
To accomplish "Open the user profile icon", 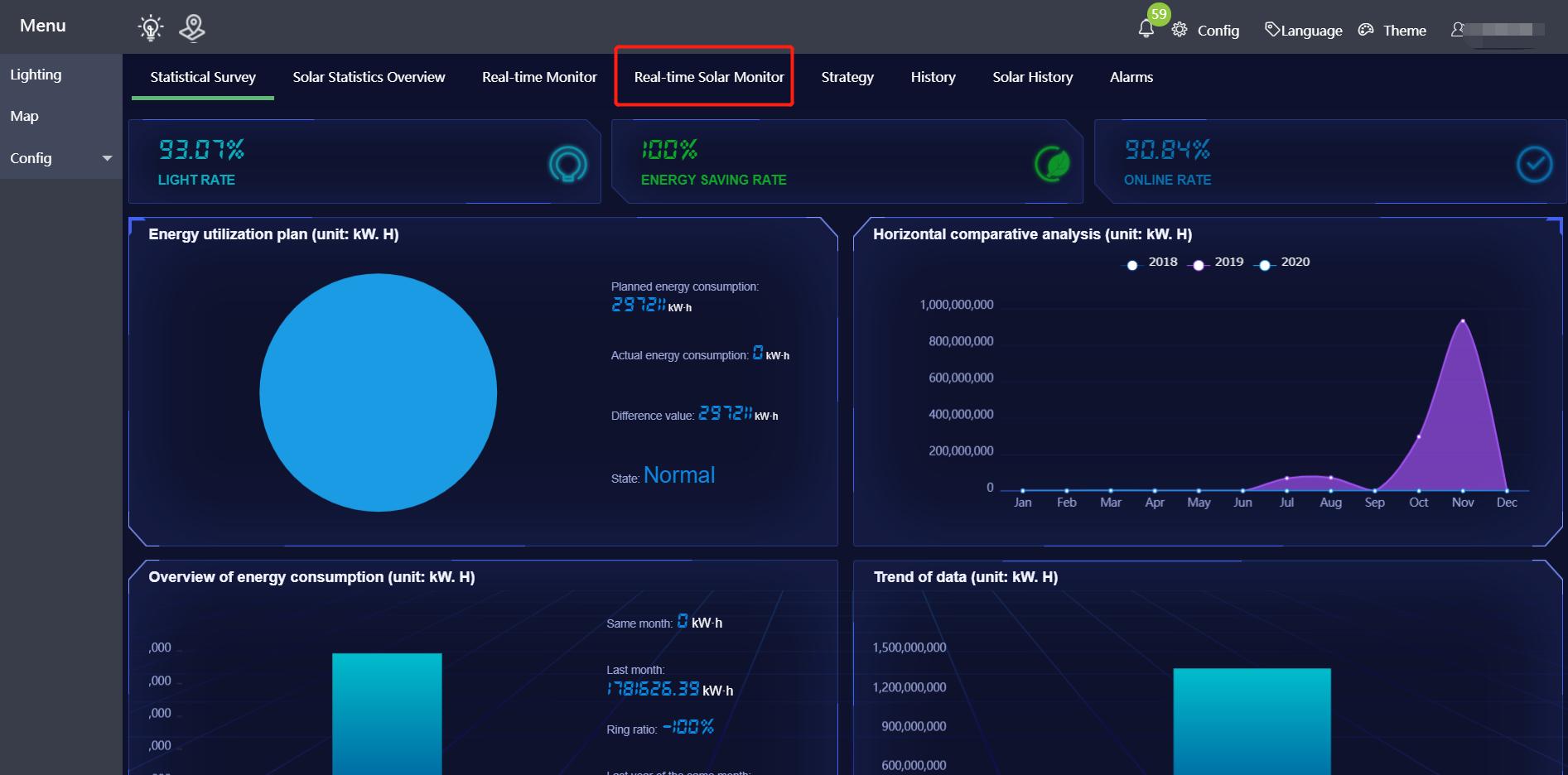I will pyautogui.click(x=1457, y=30).
